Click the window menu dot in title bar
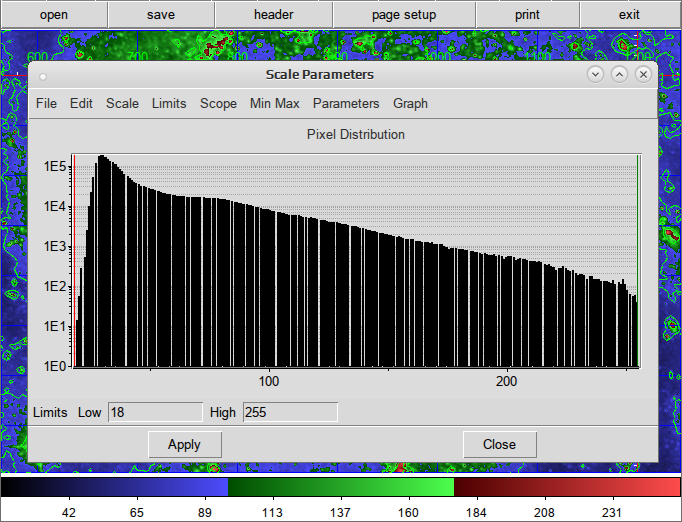The image size is (682, 522). coord(43,77)
